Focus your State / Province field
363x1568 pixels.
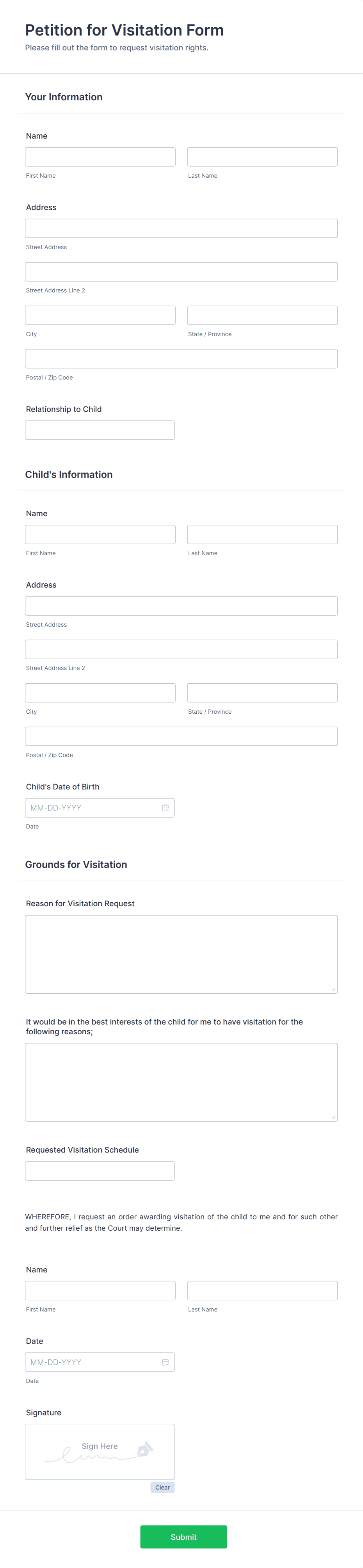(x=262, y=315)
